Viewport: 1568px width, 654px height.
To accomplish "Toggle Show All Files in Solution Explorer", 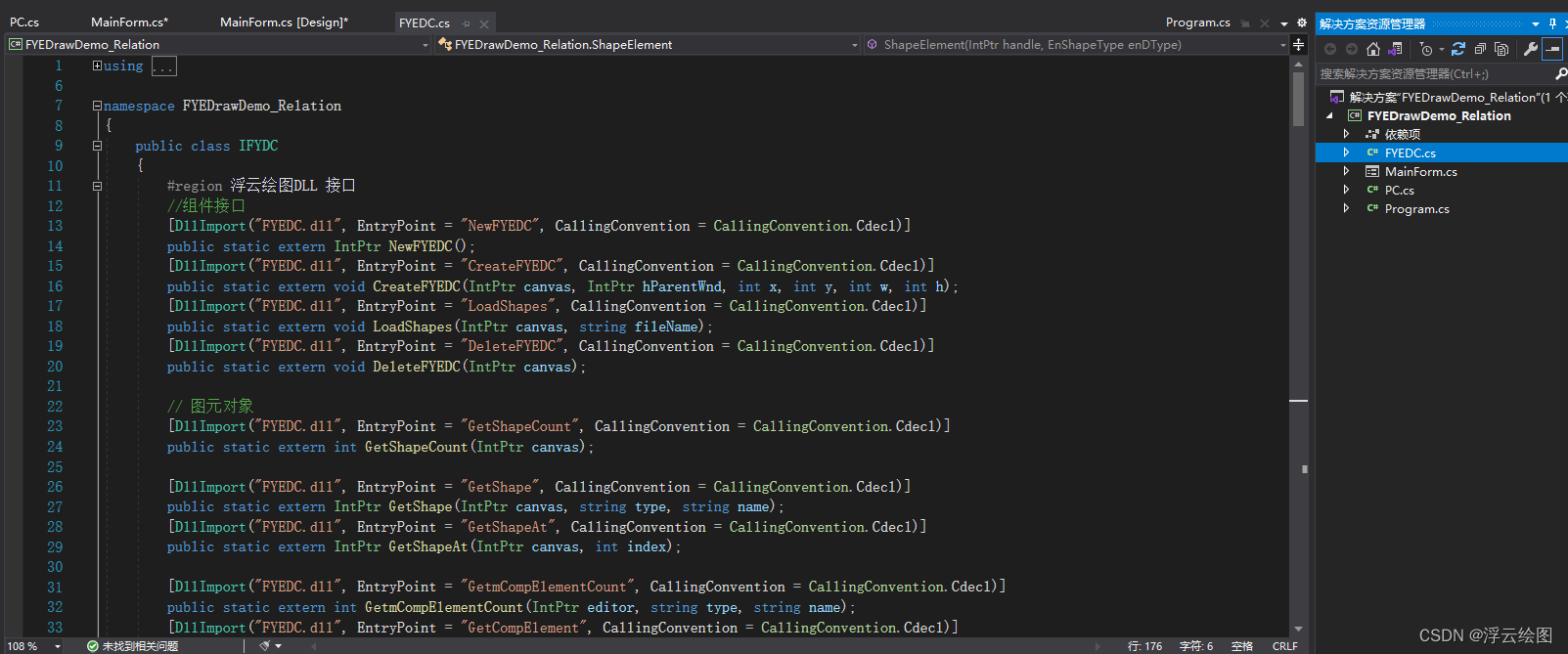I will (1501, 49).
